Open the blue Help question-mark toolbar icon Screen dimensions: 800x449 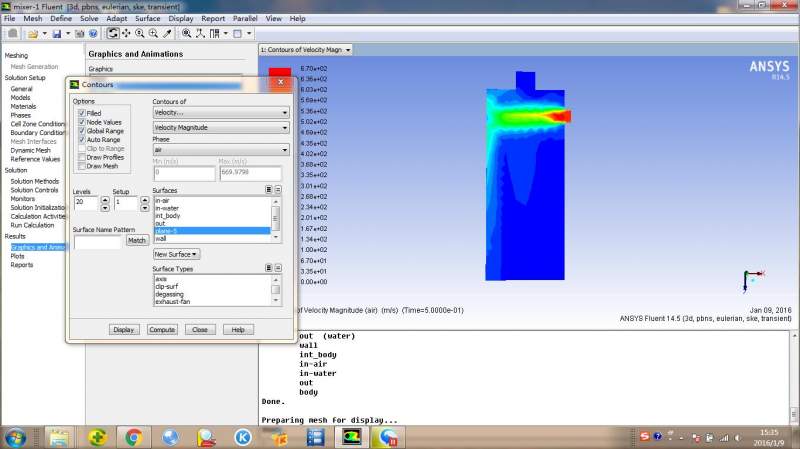[93, 34]
